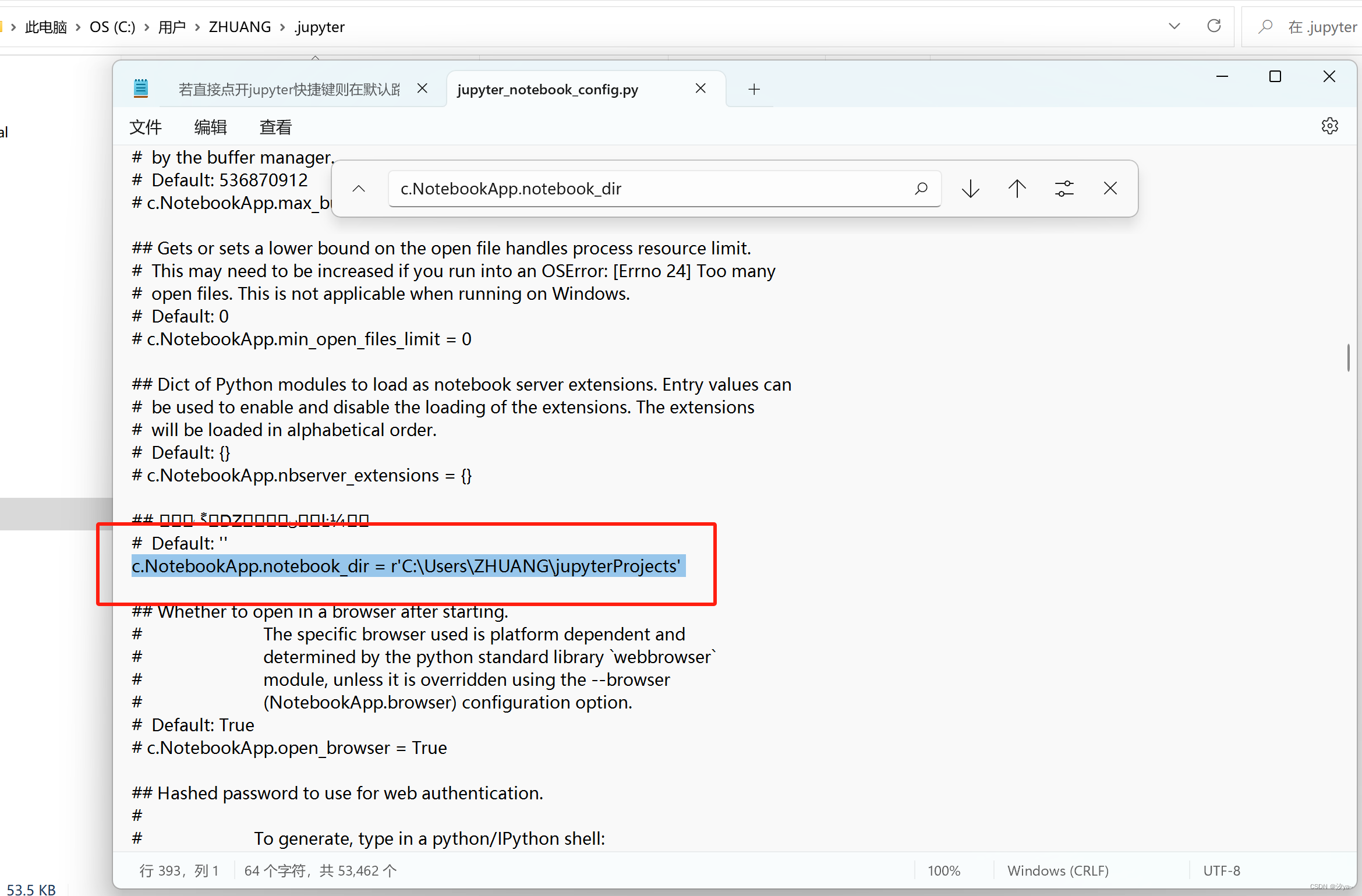Image resolution: width=1362 pixels, height=896 pixels.
Task: Click UTF-8 encoding indicator
Action: [x=1222, y=870]
